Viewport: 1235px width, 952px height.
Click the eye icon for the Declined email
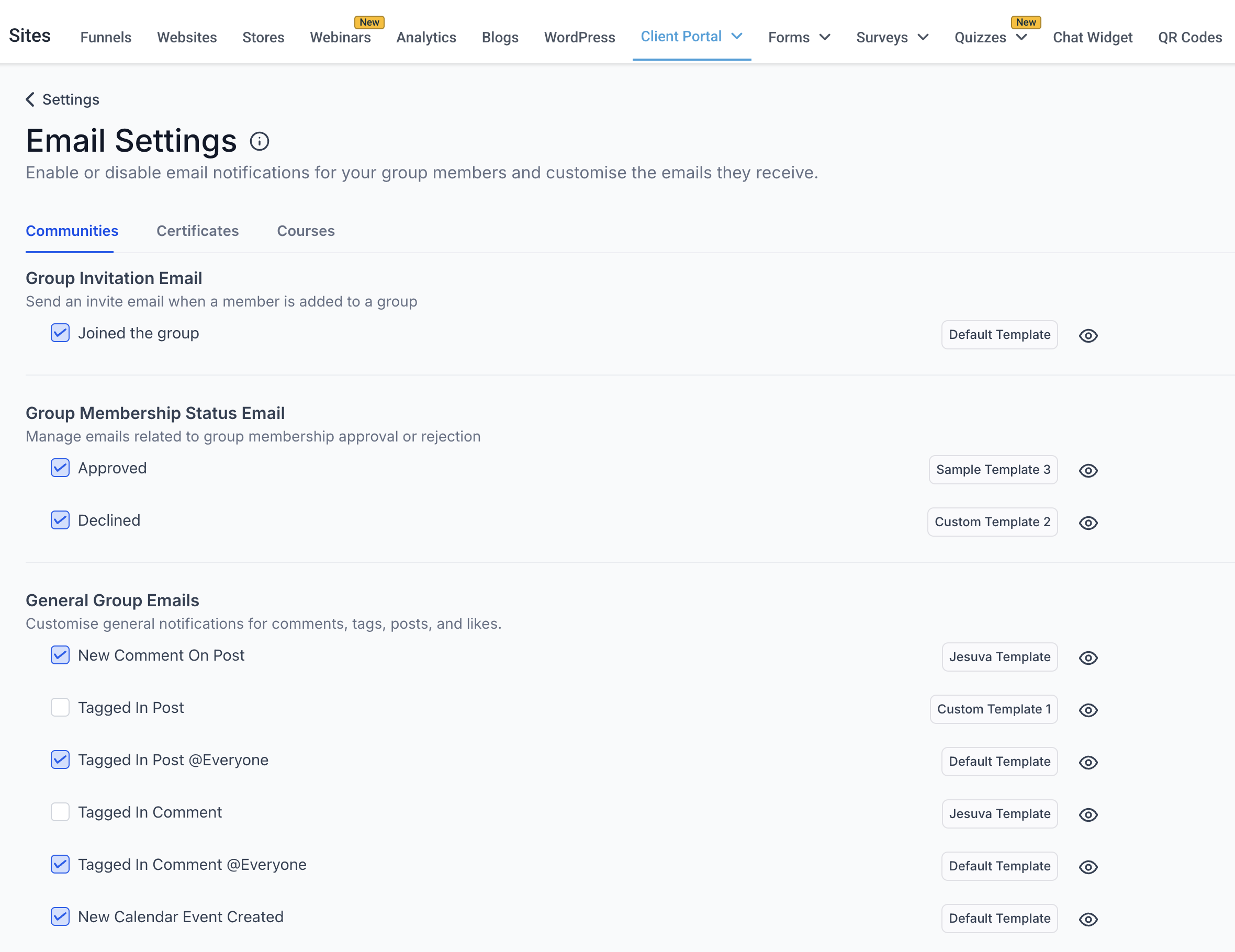tap(1088, 523)
